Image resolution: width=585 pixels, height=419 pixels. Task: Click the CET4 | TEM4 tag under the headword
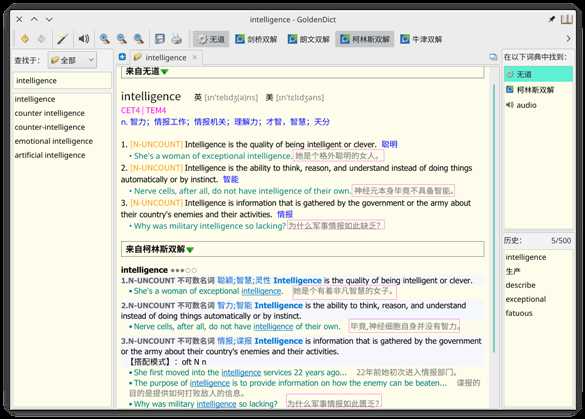143,110
